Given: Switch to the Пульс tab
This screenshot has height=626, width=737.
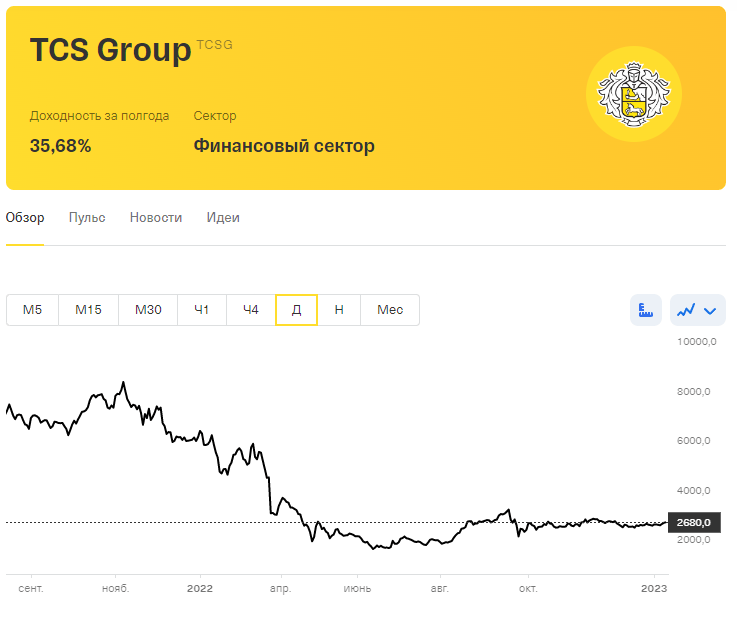Looking at the screenshot, I should tap(87, 218).
